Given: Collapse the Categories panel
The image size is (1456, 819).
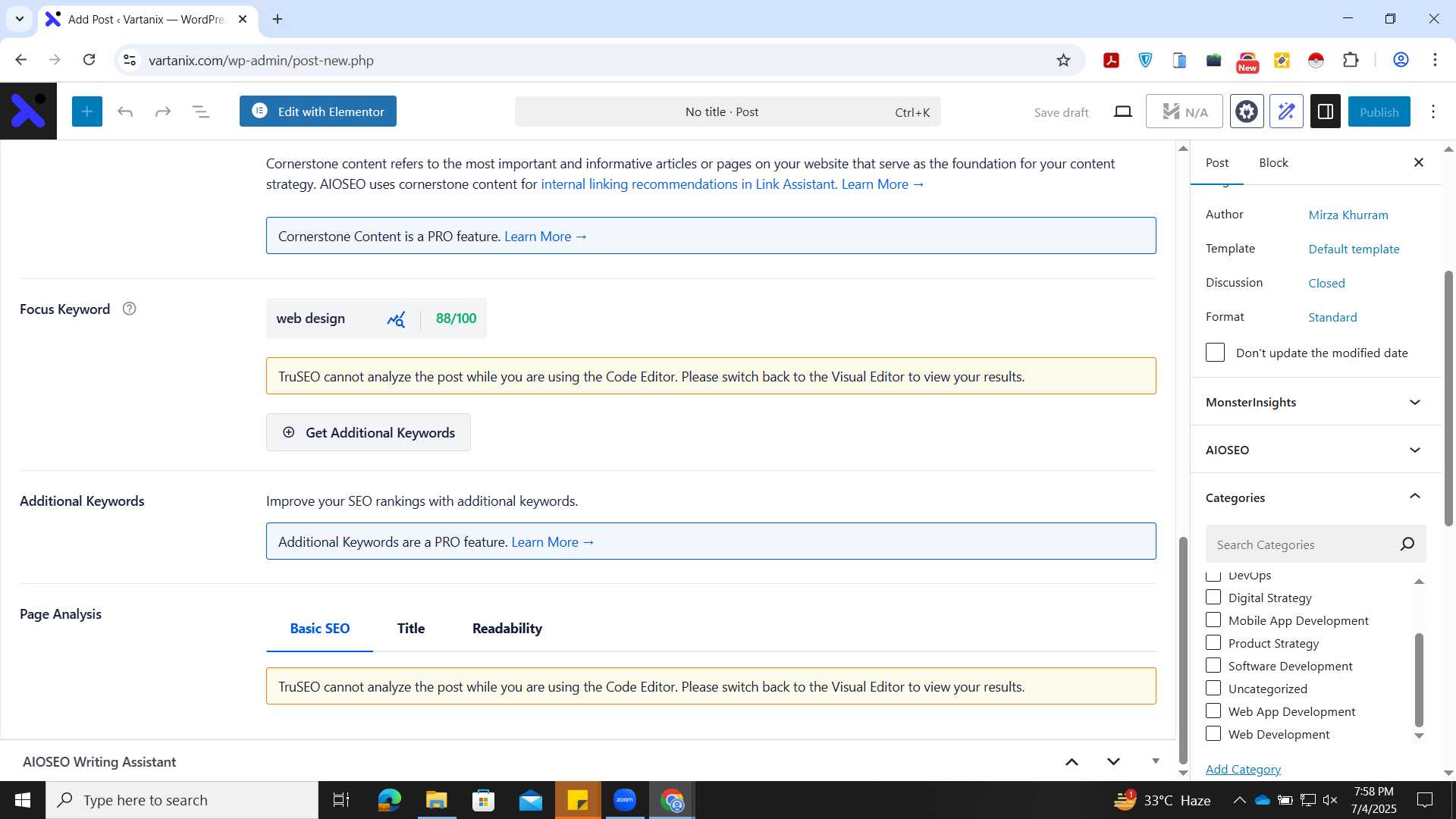Looking at the screenshot, I should coord(1315,497).
